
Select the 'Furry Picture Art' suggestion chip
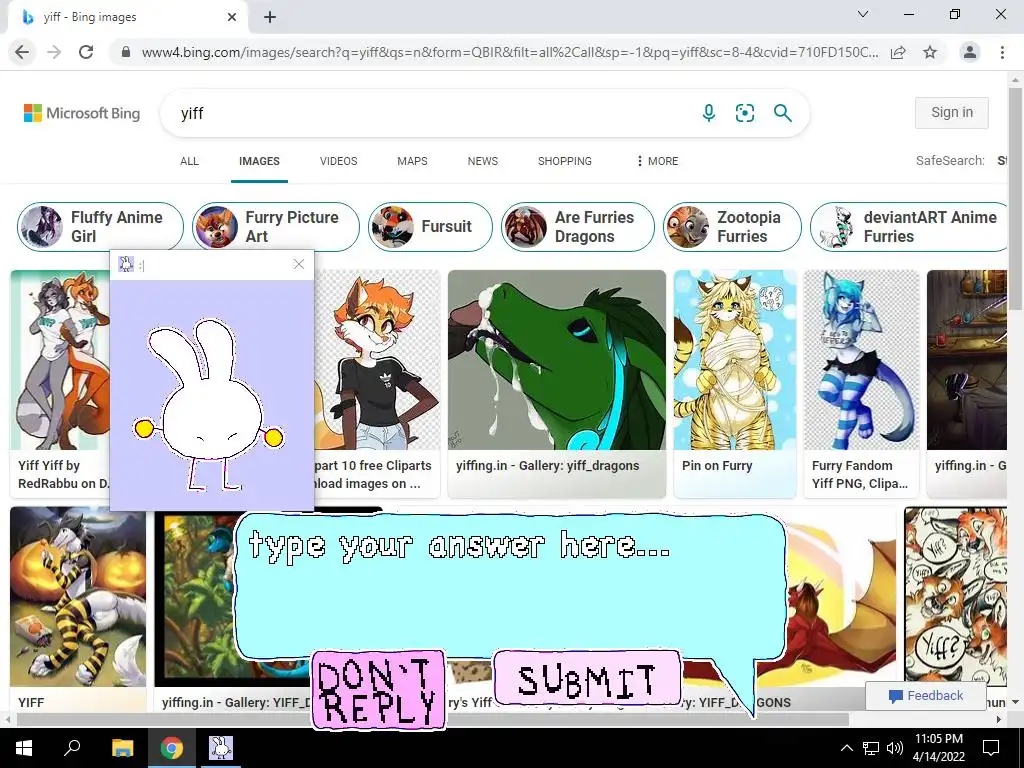pos(276,227)
